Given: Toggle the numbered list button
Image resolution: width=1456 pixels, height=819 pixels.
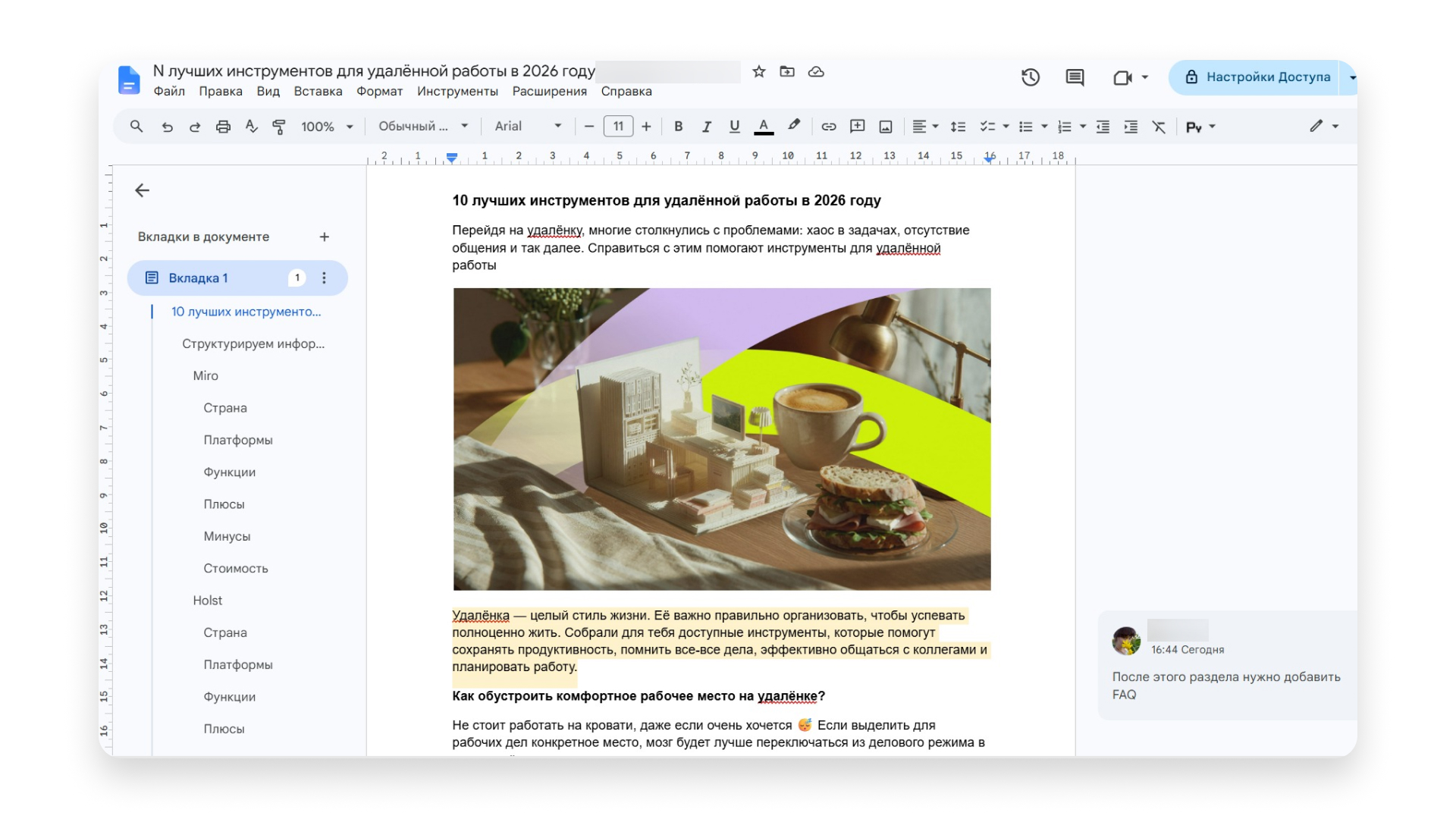Looking at the screenshot, I should 1065,127.
